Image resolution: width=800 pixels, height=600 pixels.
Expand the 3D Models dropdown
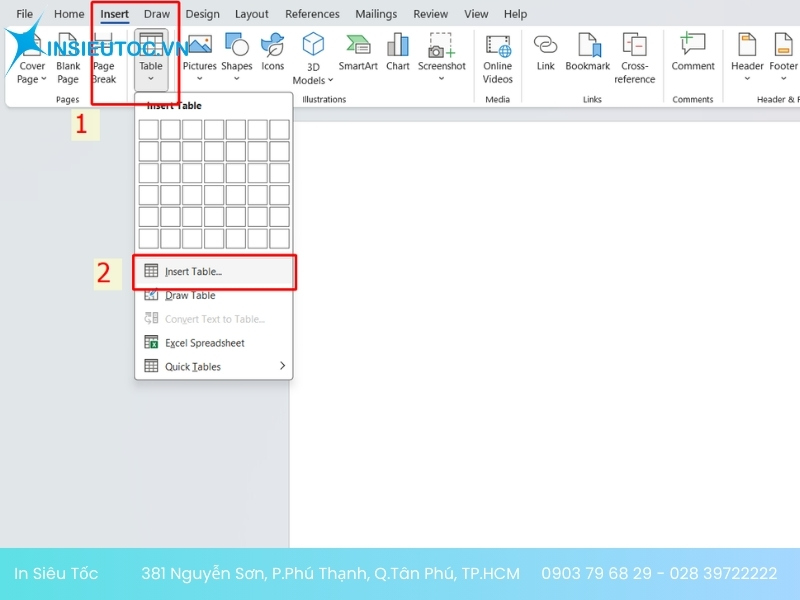point(313,80)
